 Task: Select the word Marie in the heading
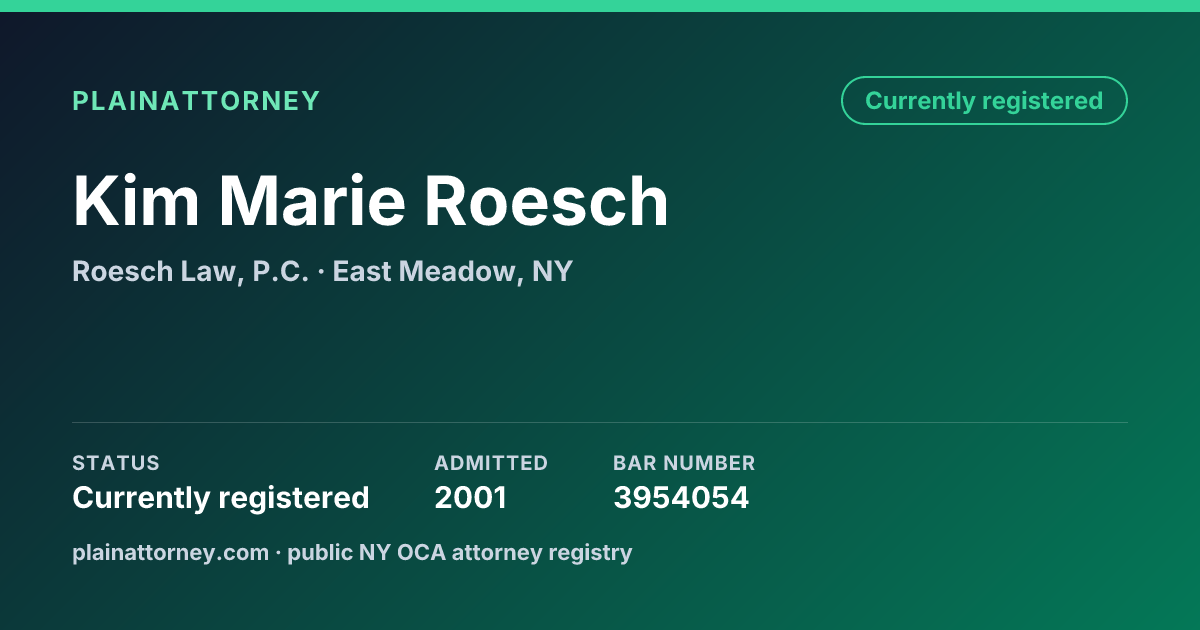pos(313,201)
